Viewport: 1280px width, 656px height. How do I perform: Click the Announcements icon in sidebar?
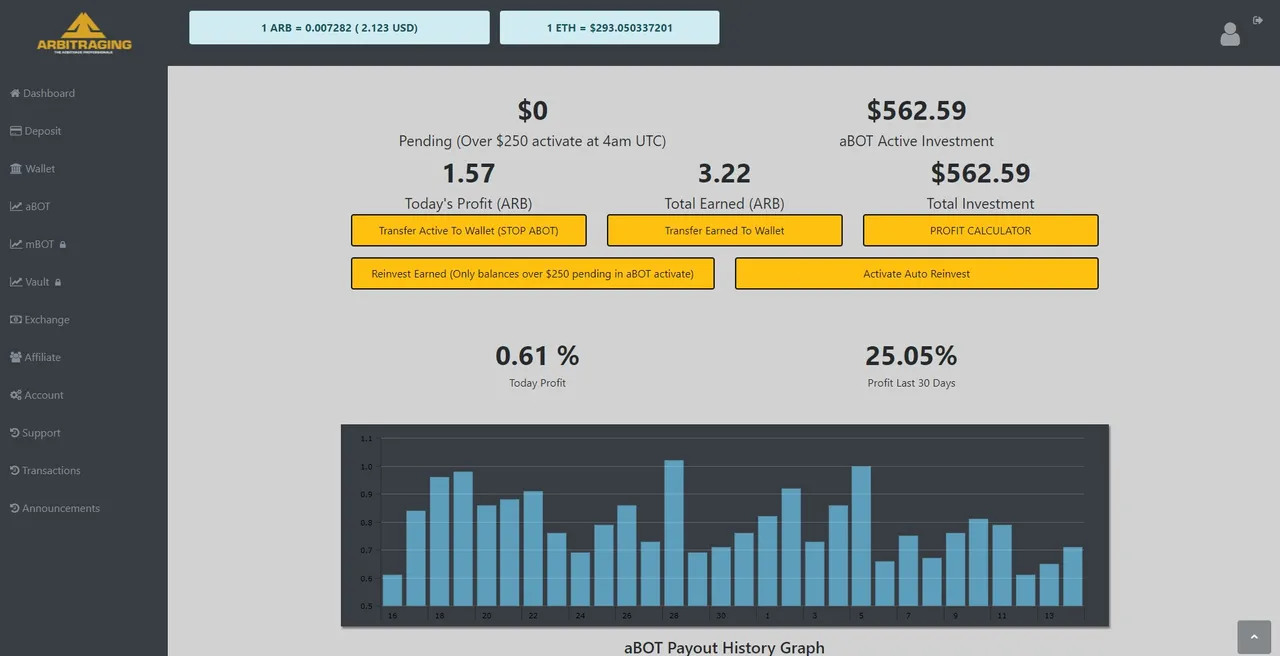click(15, 508)
